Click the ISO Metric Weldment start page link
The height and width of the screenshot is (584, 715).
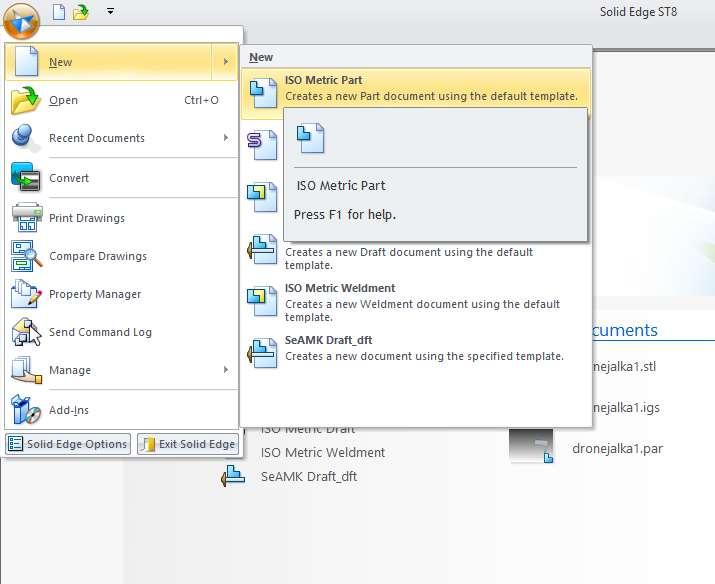(323, 452)
